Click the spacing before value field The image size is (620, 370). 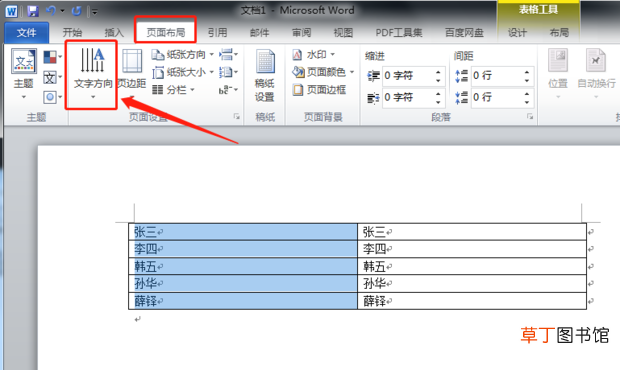pos(497,76)
